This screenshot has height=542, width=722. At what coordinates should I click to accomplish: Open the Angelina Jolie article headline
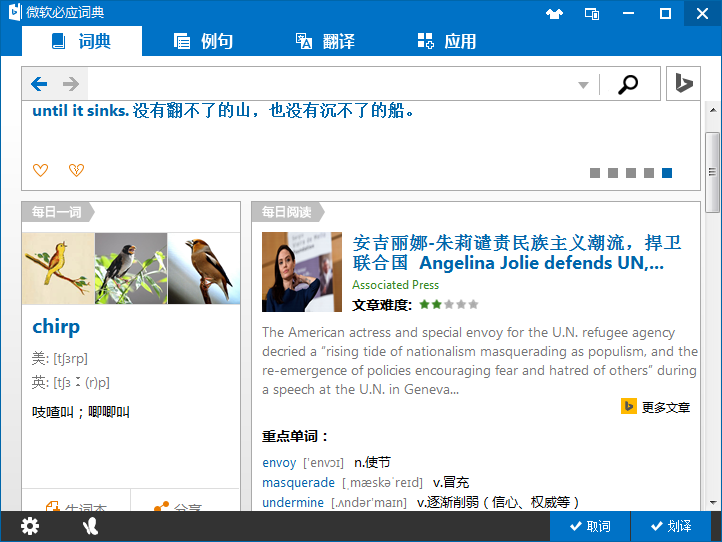(517, 252)
